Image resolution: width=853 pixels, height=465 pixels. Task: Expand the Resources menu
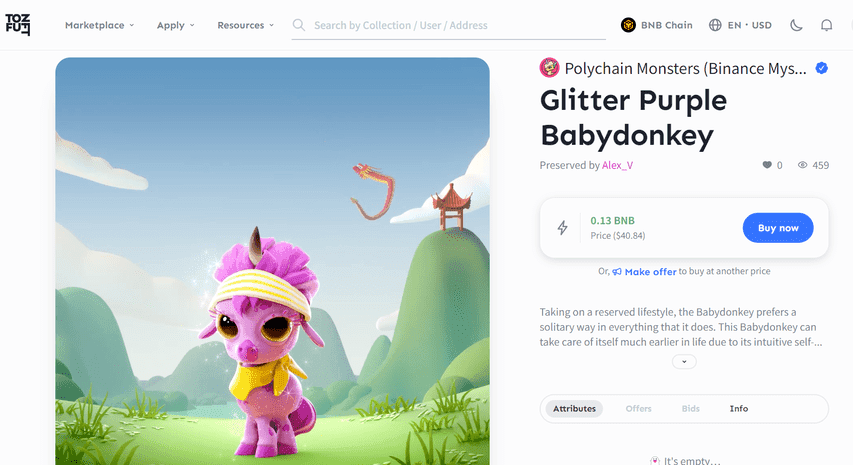[245, 25]
